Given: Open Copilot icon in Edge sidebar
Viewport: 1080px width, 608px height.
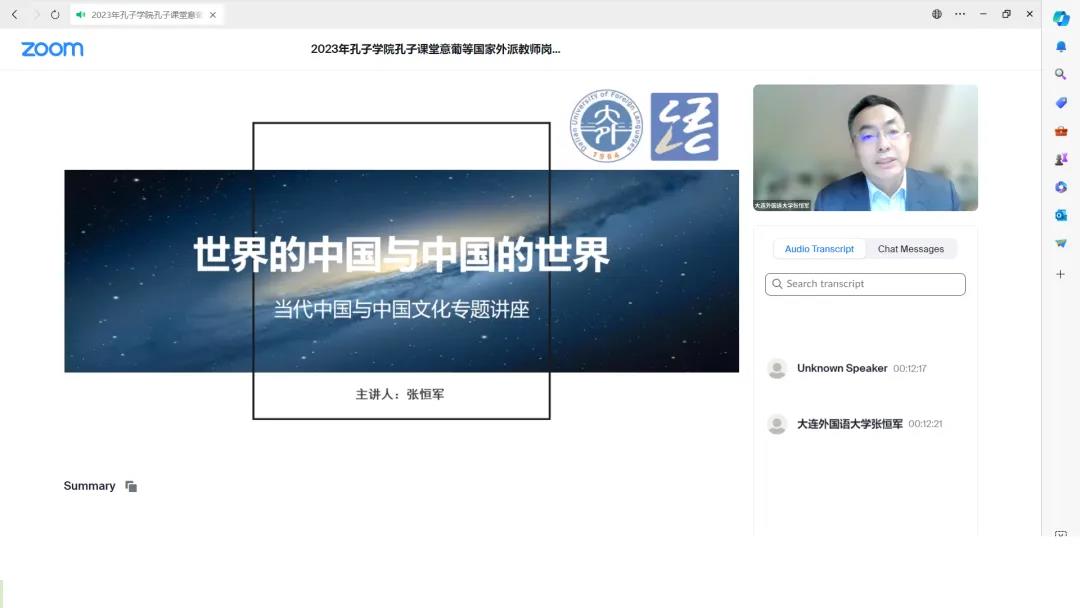Looking at the screenshot, I should pyautogui.click(x=1061, y=19).
